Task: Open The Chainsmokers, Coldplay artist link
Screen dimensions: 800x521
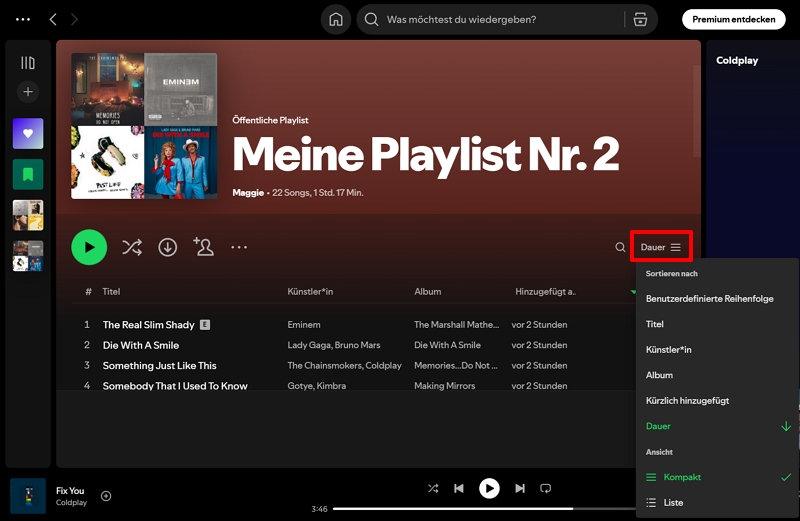Action: click(344, 365)
